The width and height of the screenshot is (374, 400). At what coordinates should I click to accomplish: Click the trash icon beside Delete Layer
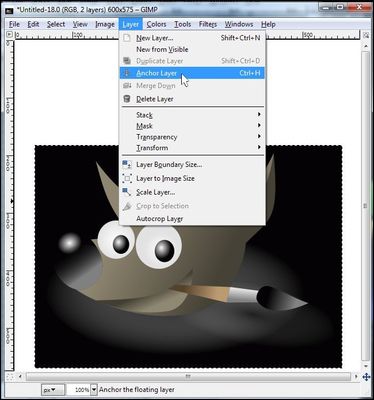(x=127, y=99)
